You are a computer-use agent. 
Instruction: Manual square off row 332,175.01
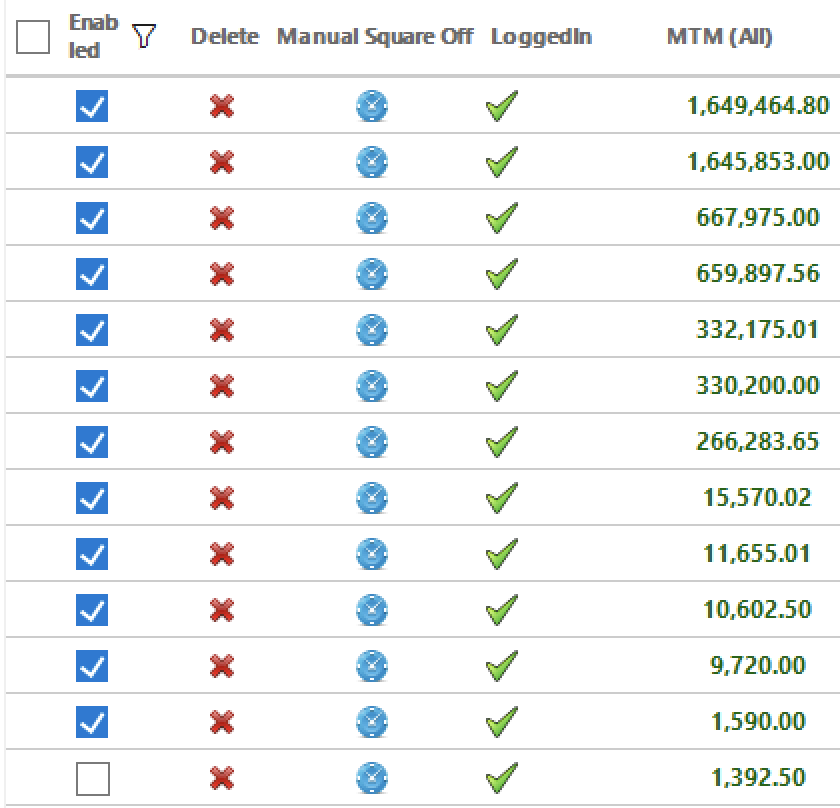click(372, 330)
